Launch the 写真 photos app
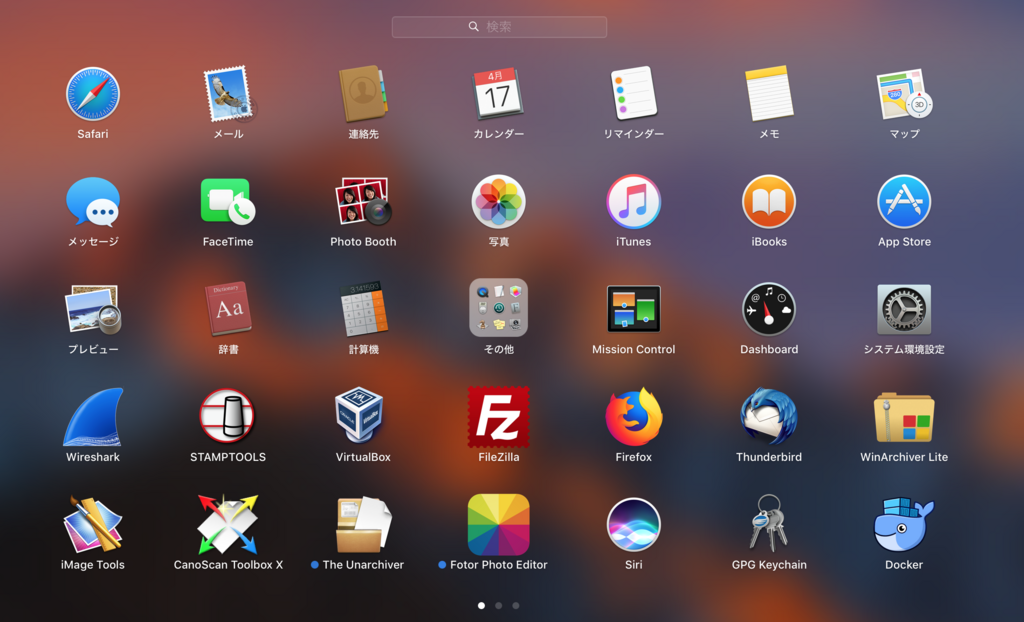This screenshot has width=1024, height=622. [498, 202]
